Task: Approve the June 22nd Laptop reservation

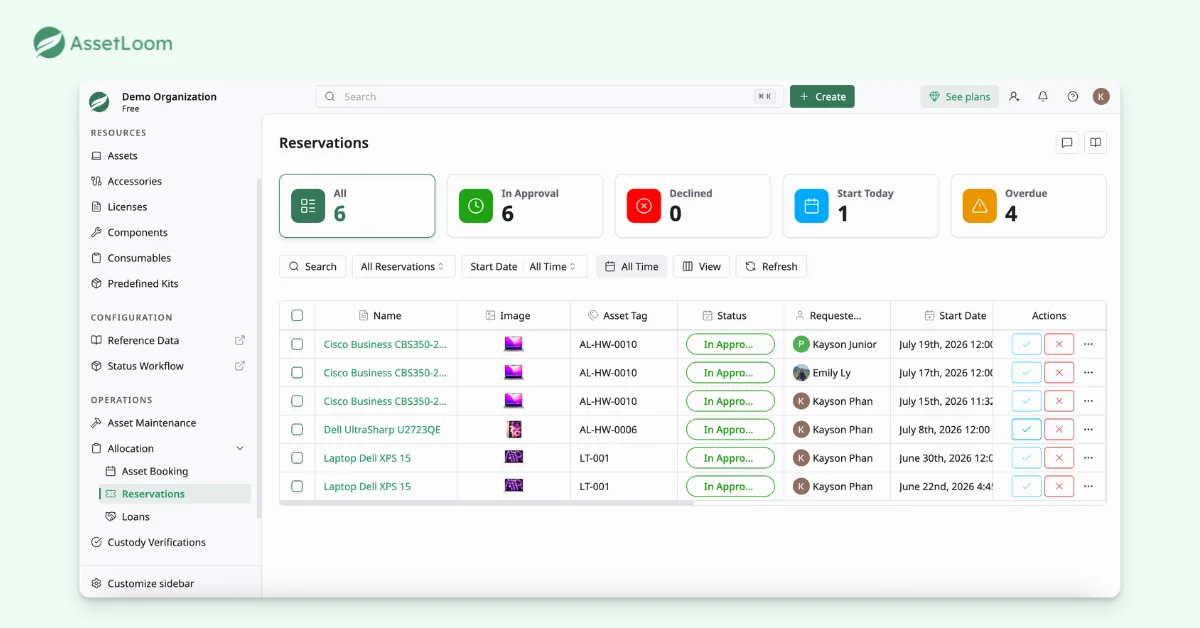Action: [1027, 486]
